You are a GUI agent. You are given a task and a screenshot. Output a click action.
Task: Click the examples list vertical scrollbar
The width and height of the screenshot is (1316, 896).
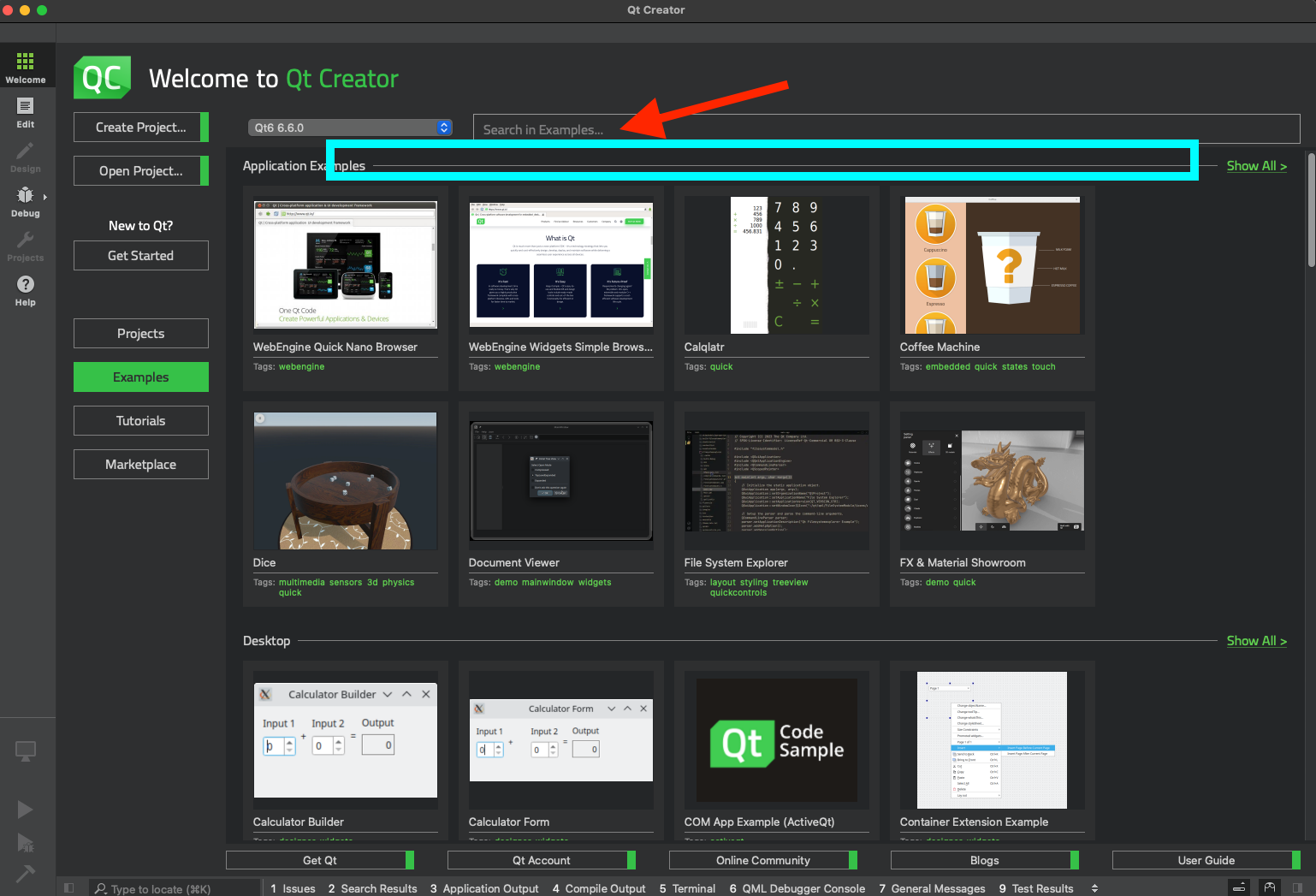point(1311,210)
